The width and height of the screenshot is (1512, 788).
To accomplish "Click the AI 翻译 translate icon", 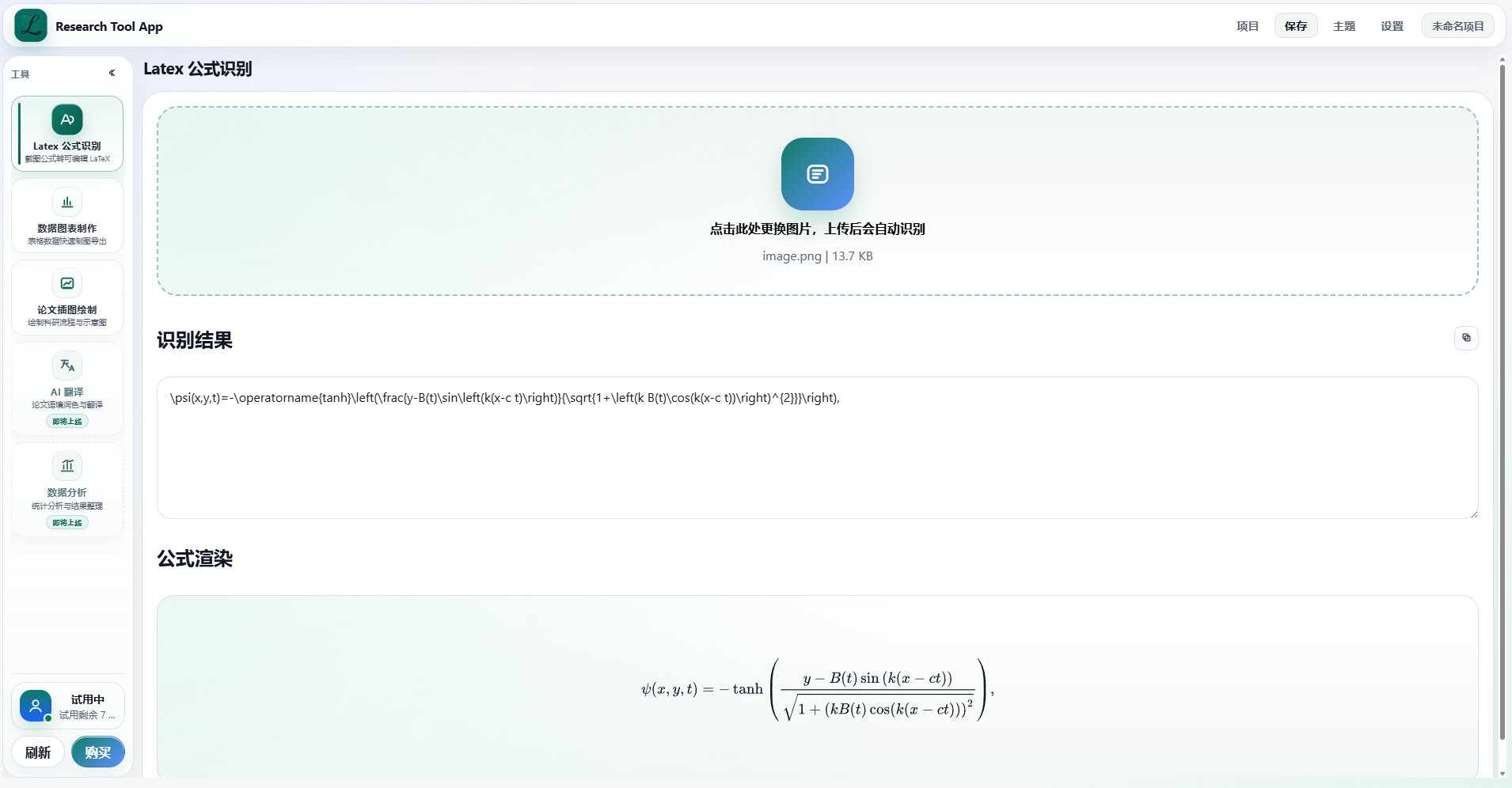I will pos(67,366).
